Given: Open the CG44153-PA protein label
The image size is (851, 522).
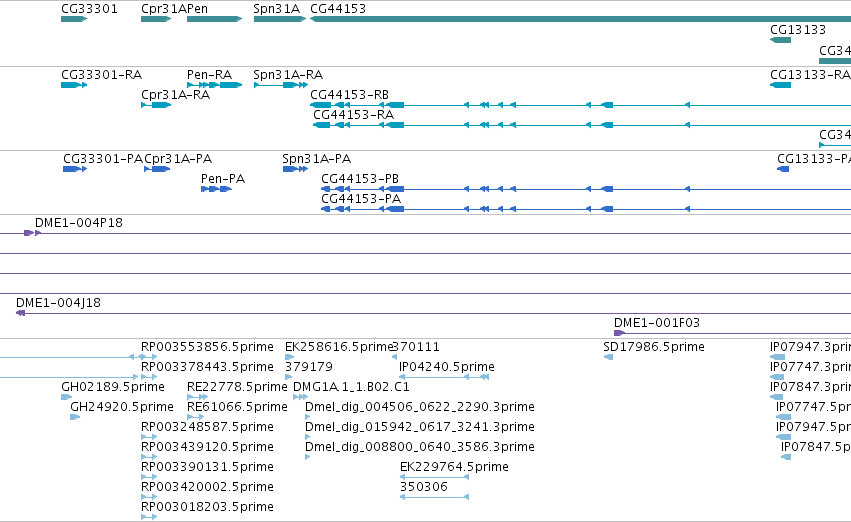Looking at the screenshot, I should (x=361, y=199).
